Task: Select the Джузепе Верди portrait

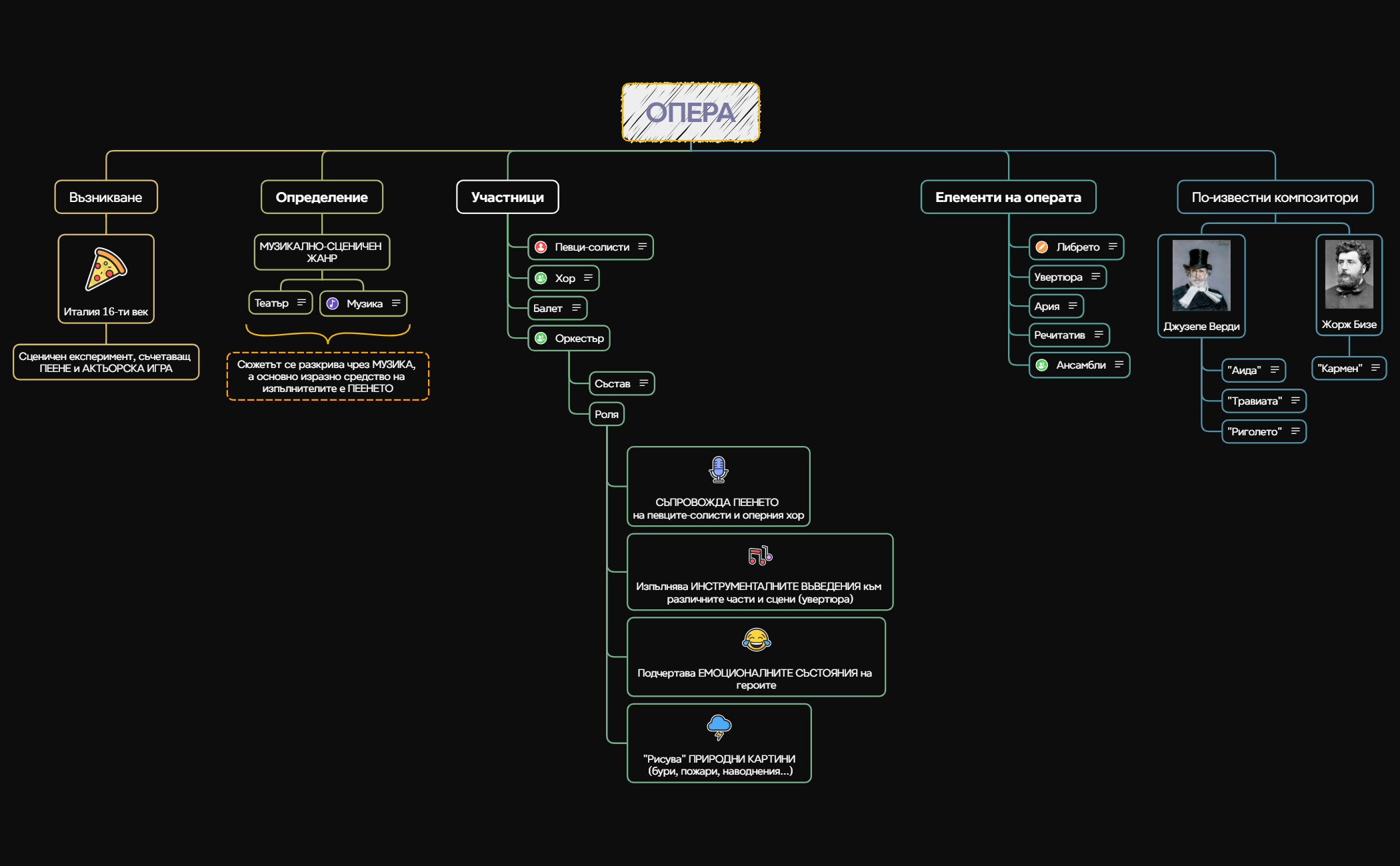Action: (1201, 276)
